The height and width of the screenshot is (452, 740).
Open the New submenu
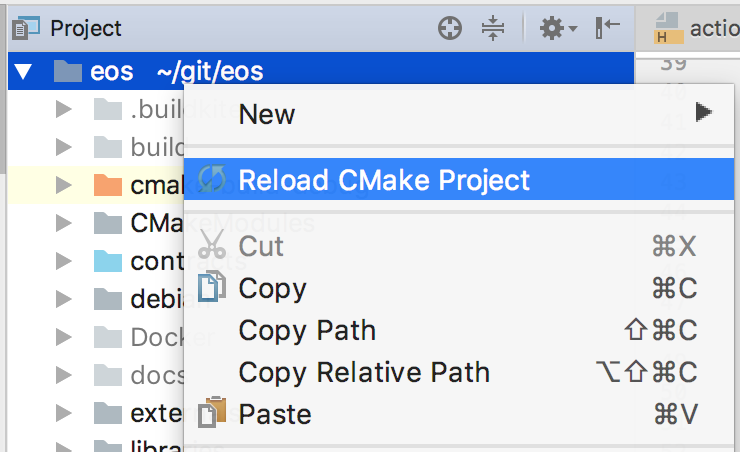click(x=459, y=115)
